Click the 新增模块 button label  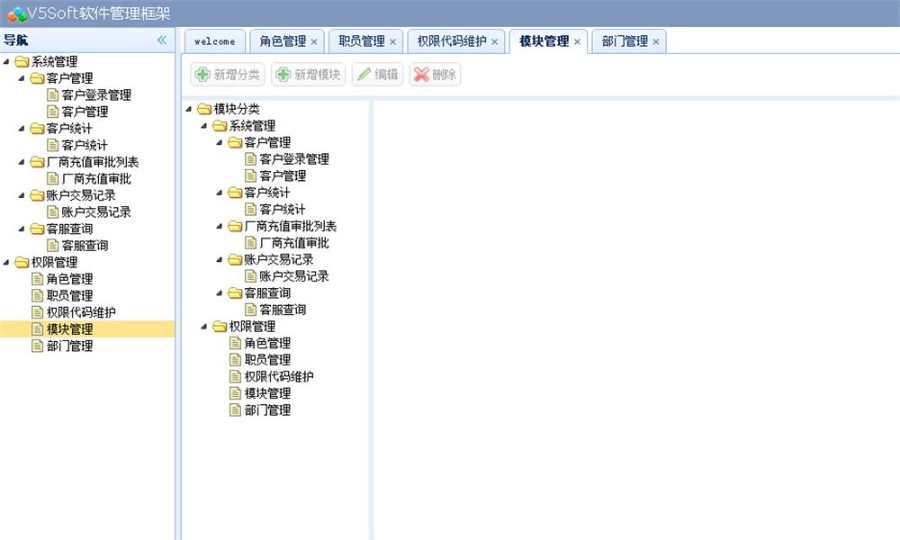tap(317, 75)
